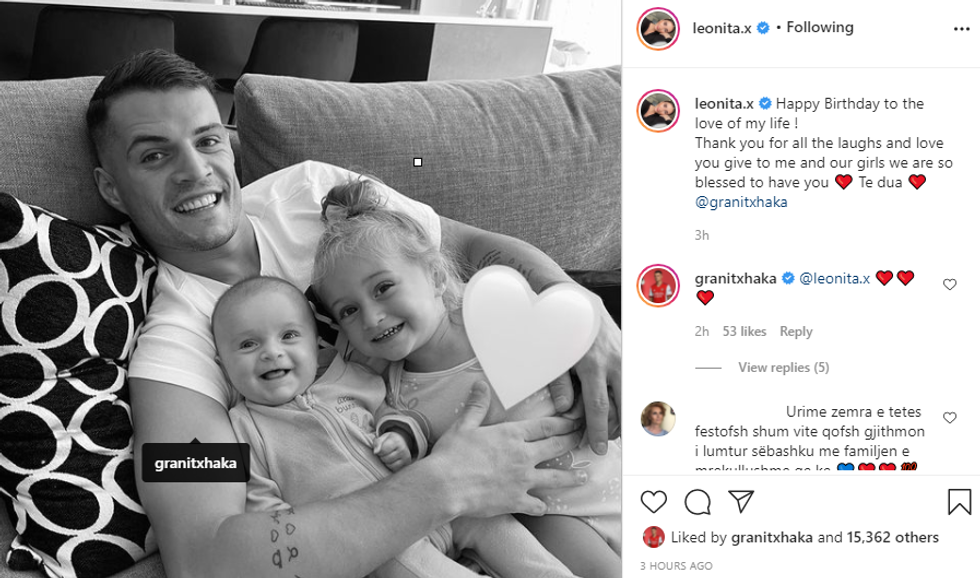View the 53 likes on comment
980x578 pixels.
(x=744, y=332)
